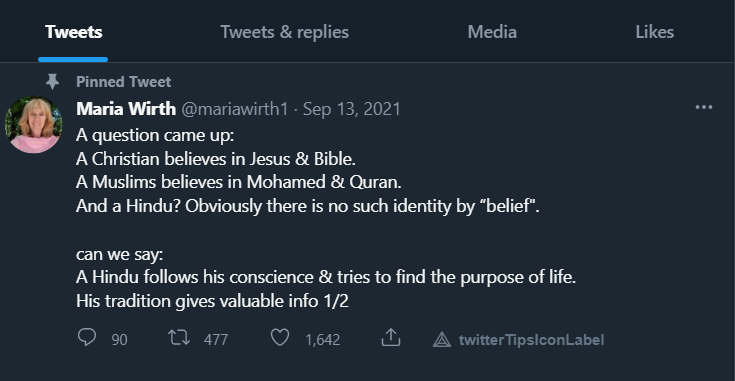Click the twitterTipsIconLabel text
Image resolution: width=735 pixels, height=381 pixels.
[x=531, y=339]
